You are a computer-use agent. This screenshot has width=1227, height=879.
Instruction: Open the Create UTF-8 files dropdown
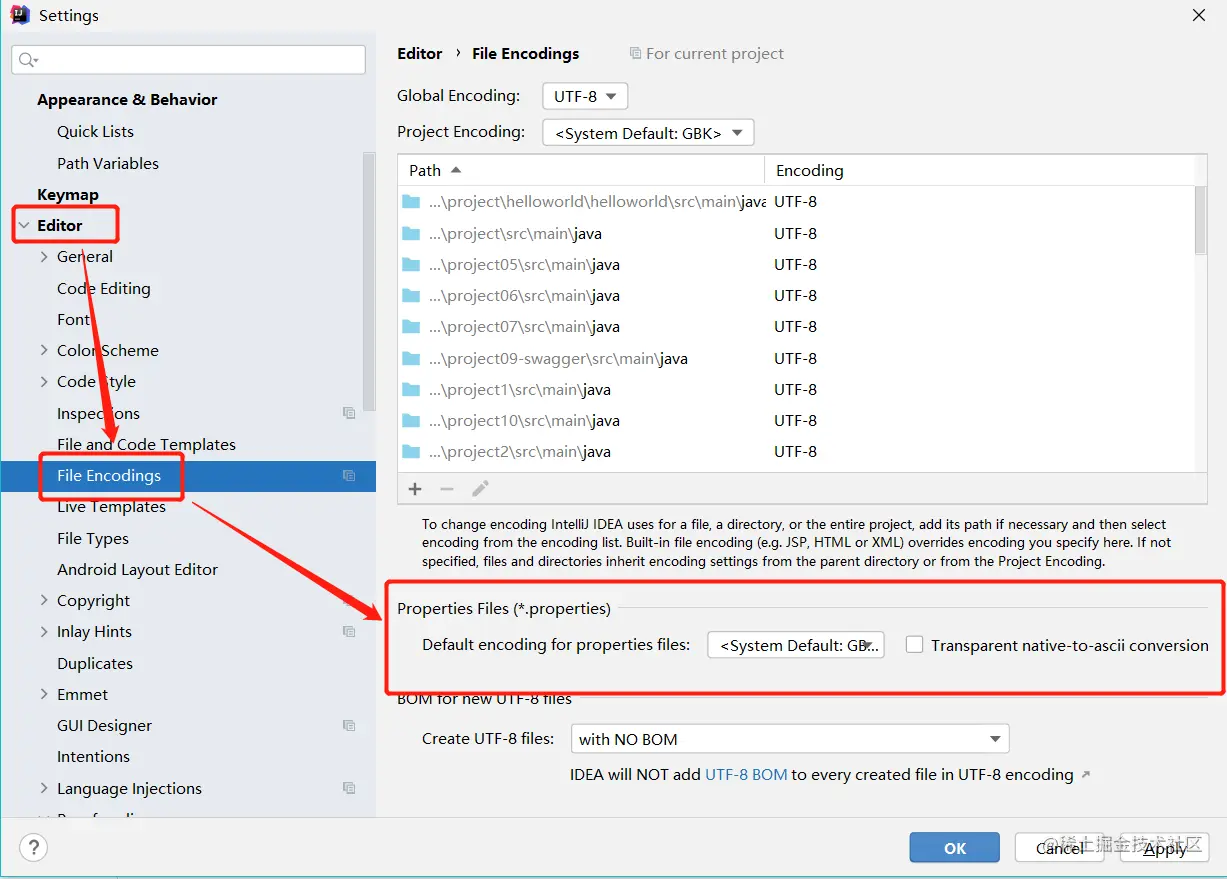pyautogui.click(x=790, y=739)
